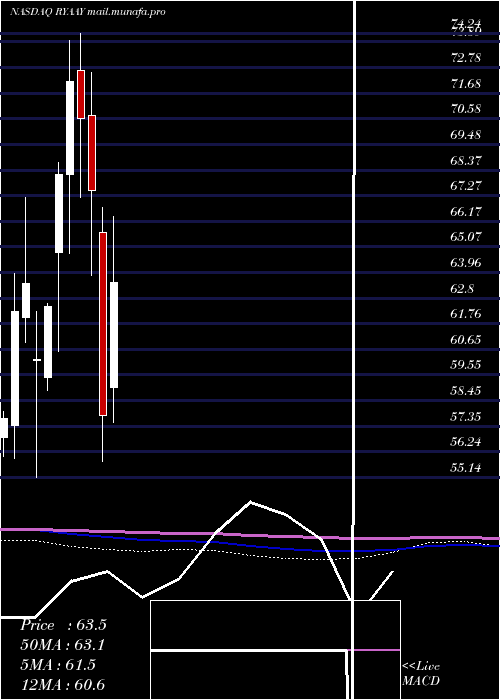Click the 55.14 price axis label

point(466,468)
